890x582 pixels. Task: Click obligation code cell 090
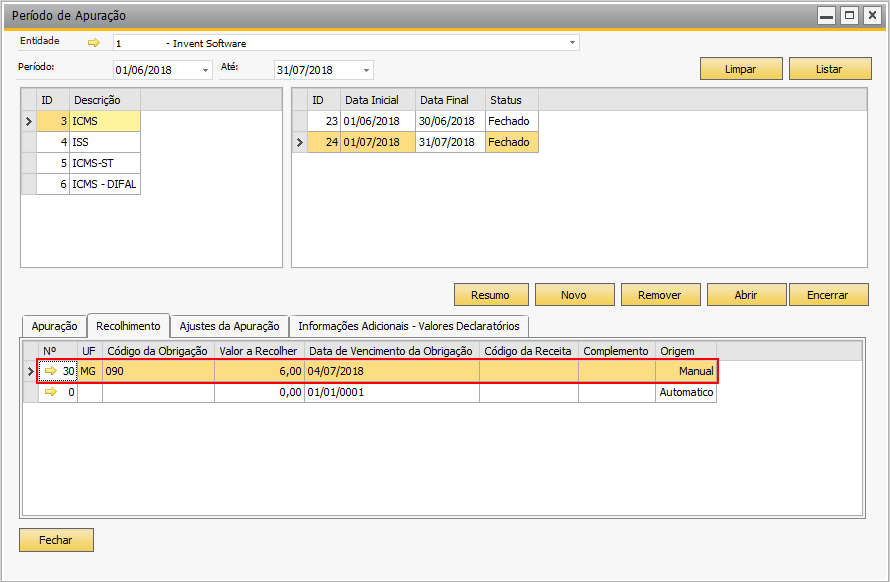pos(158,371)
